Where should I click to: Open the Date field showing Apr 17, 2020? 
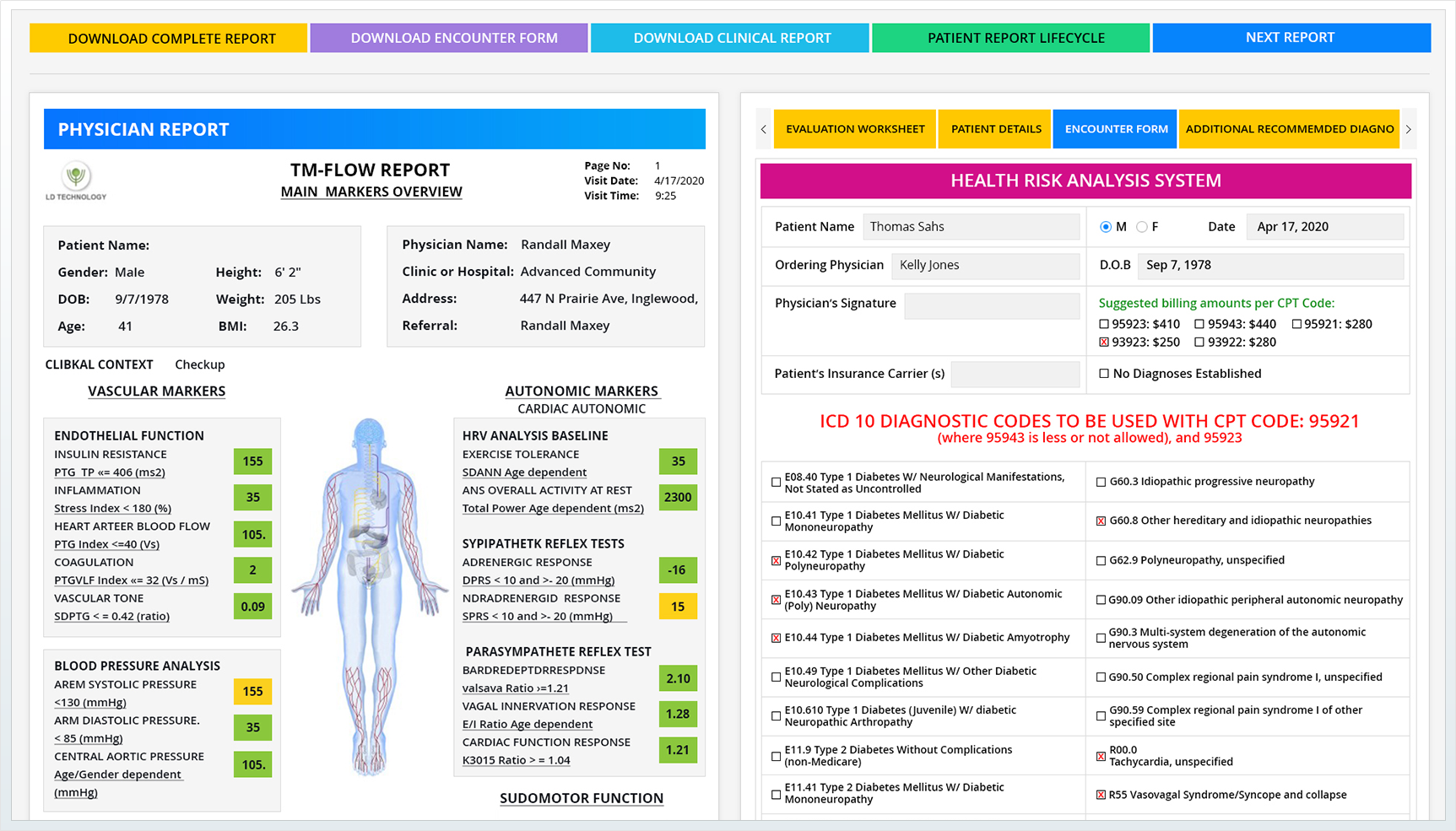pos(1323,227)
